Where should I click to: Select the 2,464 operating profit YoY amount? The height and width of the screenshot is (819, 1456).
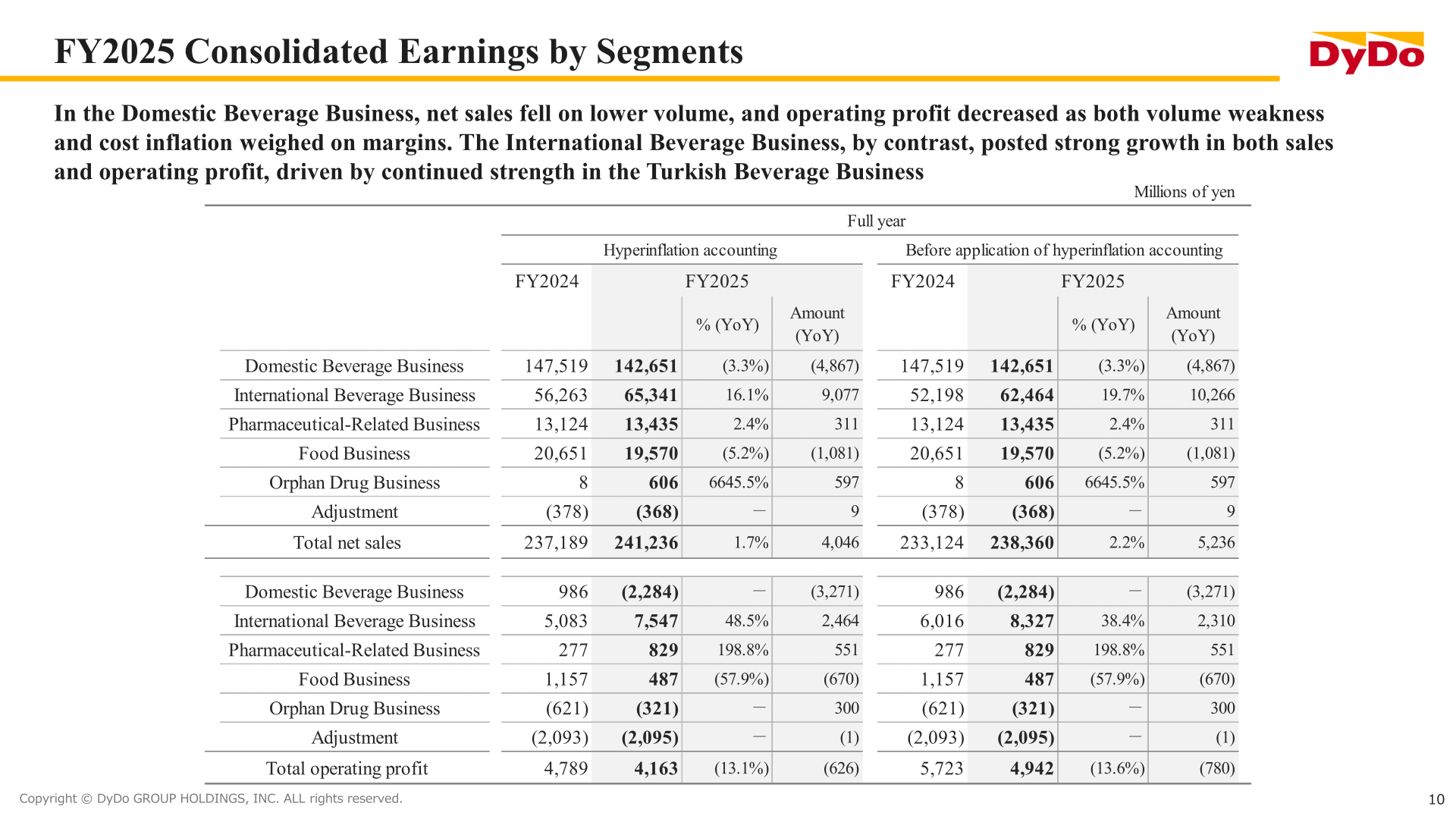point(840,621)
